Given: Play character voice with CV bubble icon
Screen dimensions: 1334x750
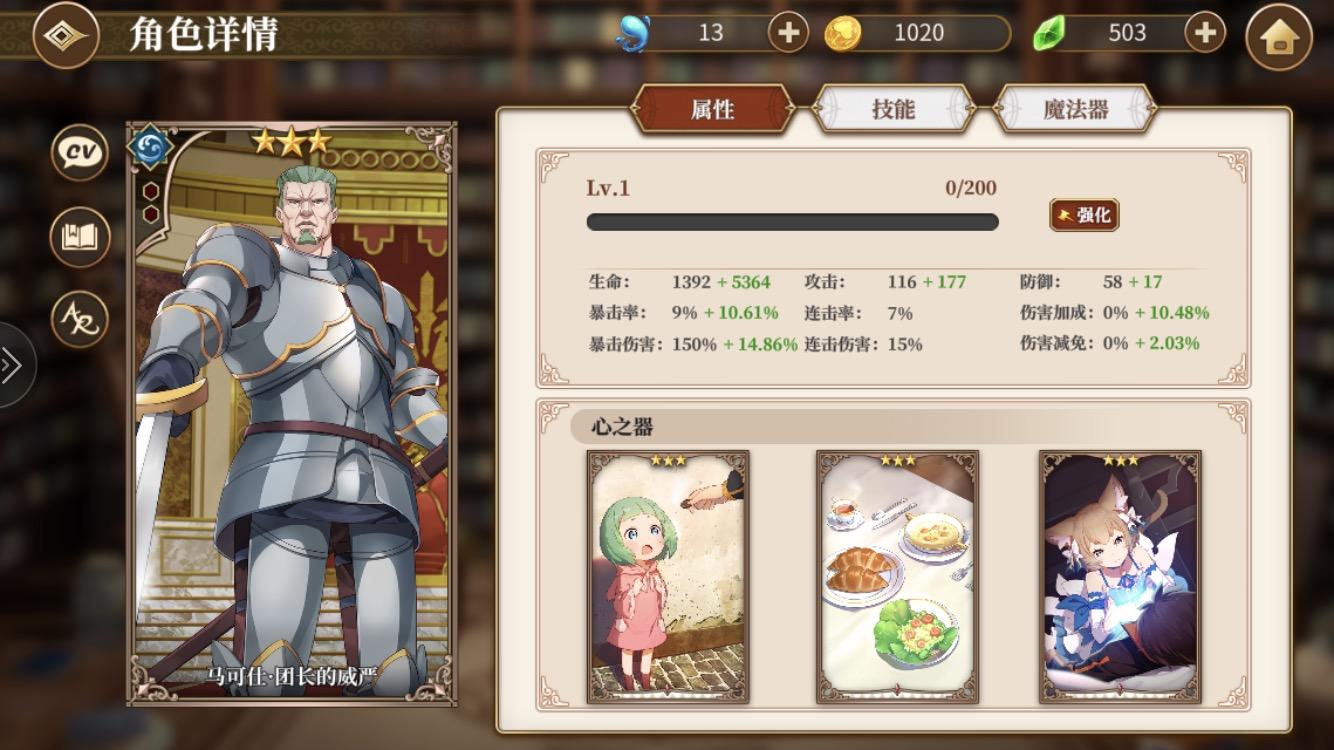Looking at the screenshot, I should [80, 153].
